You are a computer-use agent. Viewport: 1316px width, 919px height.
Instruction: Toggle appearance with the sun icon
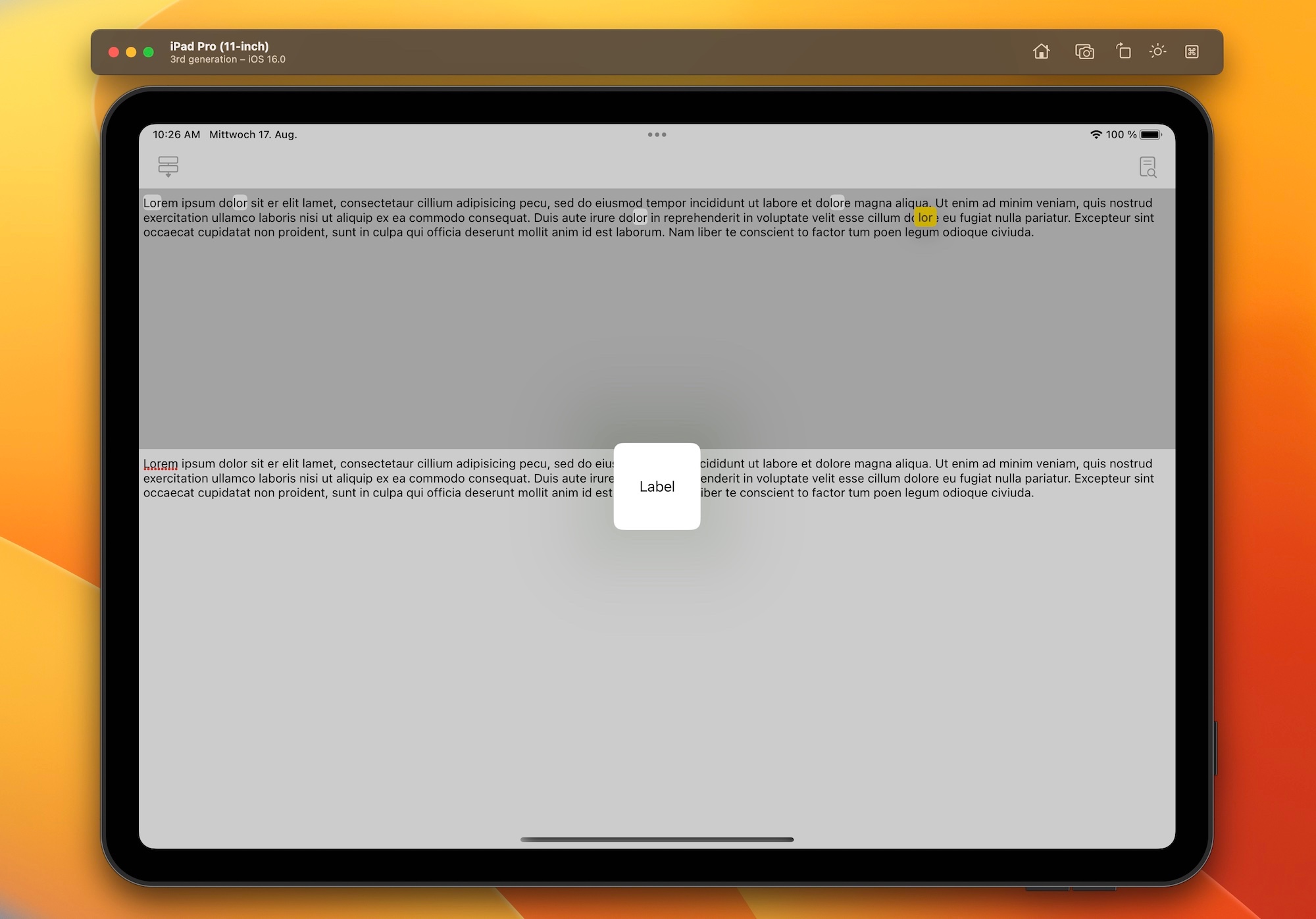coord(1157,51)
